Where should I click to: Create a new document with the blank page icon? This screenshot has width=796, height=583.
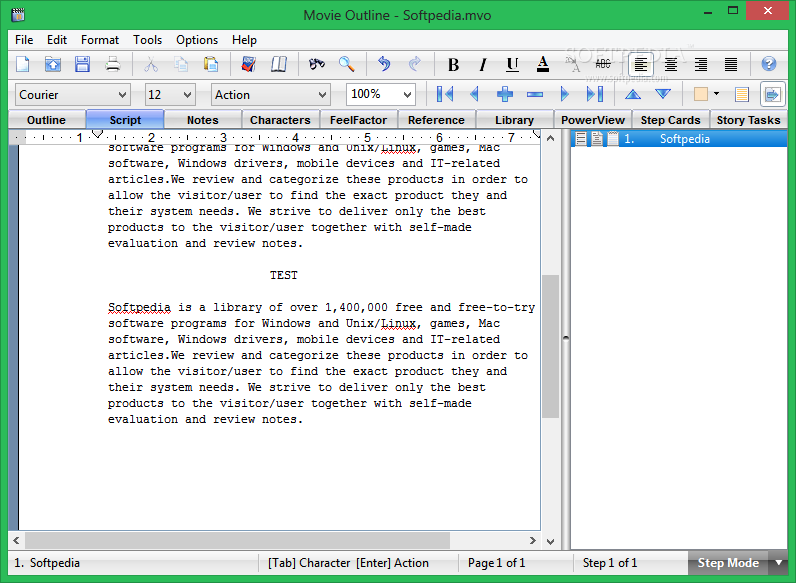23,64
